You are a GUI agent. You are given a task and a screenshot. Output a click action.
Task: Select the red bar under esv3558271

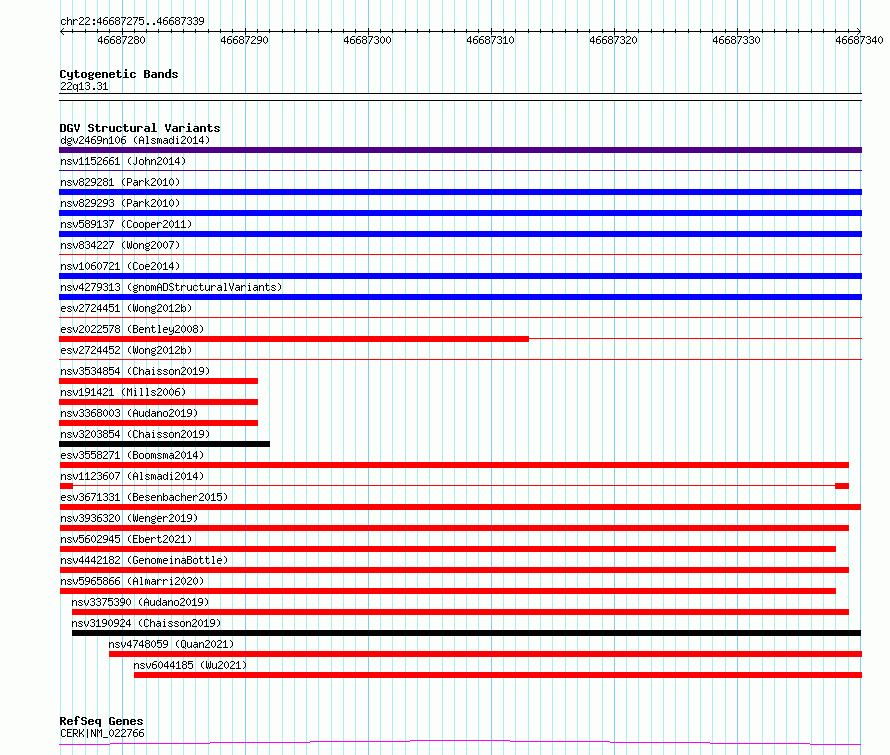tap(454, 465)
